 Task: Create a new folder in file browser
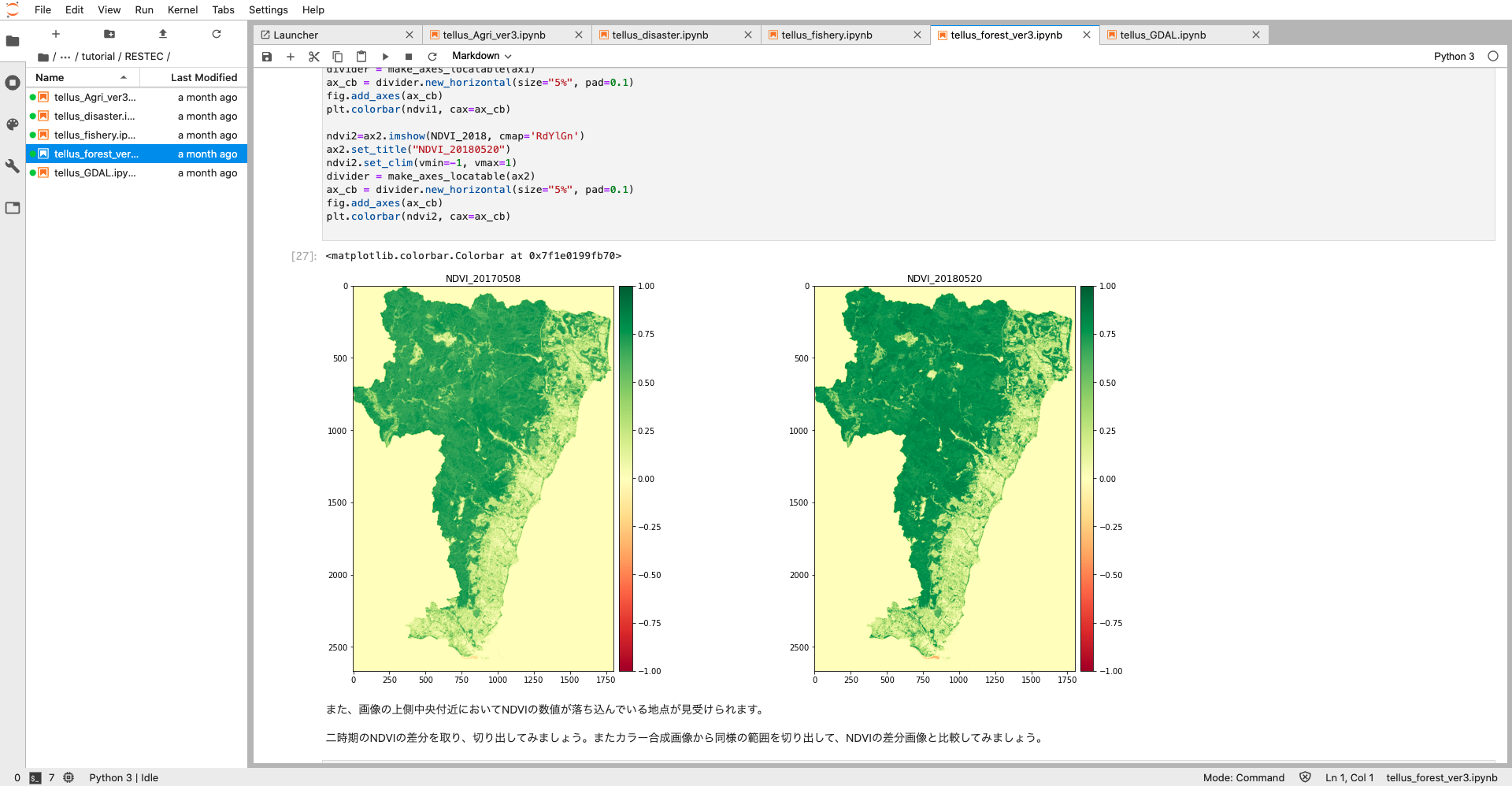tap(109, 34)
